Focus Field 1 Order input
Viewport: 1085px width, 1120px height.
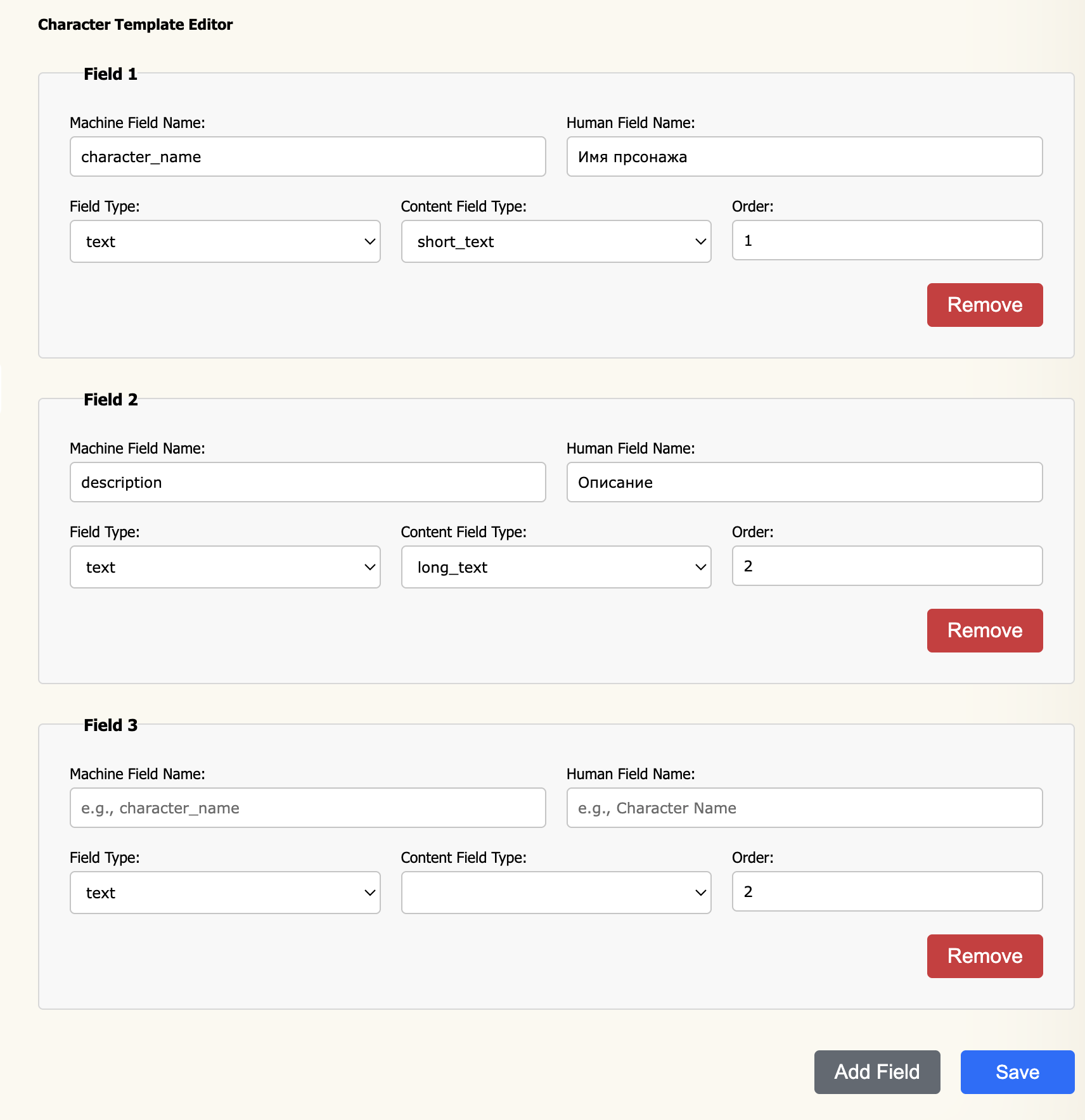click(887, 240)
